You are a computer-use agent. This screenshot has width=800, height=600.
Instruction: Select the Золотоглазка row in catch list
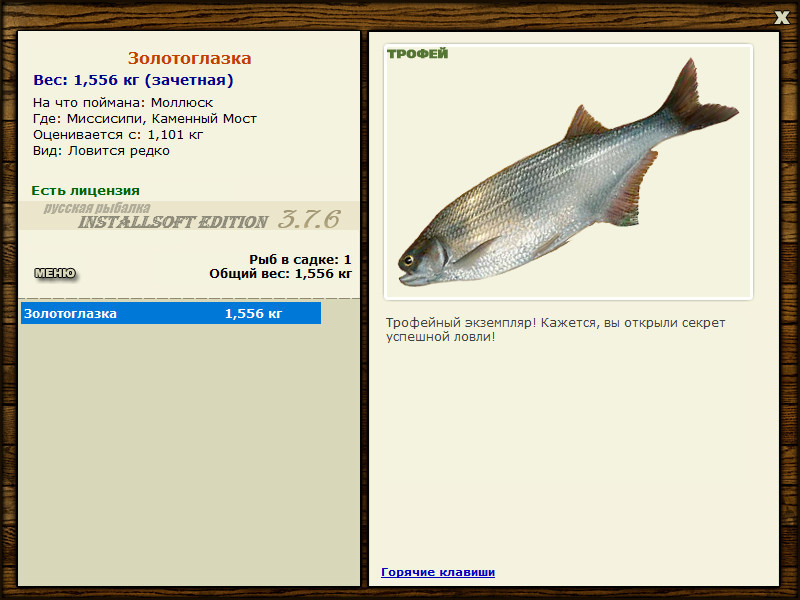click(x=171, y=313)
